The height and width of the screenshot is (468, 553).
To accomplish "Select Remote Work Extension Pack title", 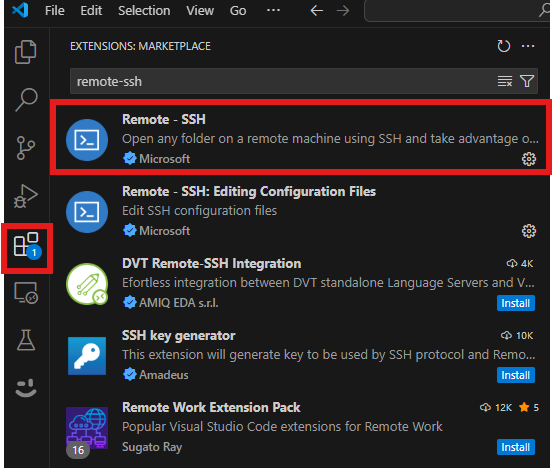I will tap(211, 407).
